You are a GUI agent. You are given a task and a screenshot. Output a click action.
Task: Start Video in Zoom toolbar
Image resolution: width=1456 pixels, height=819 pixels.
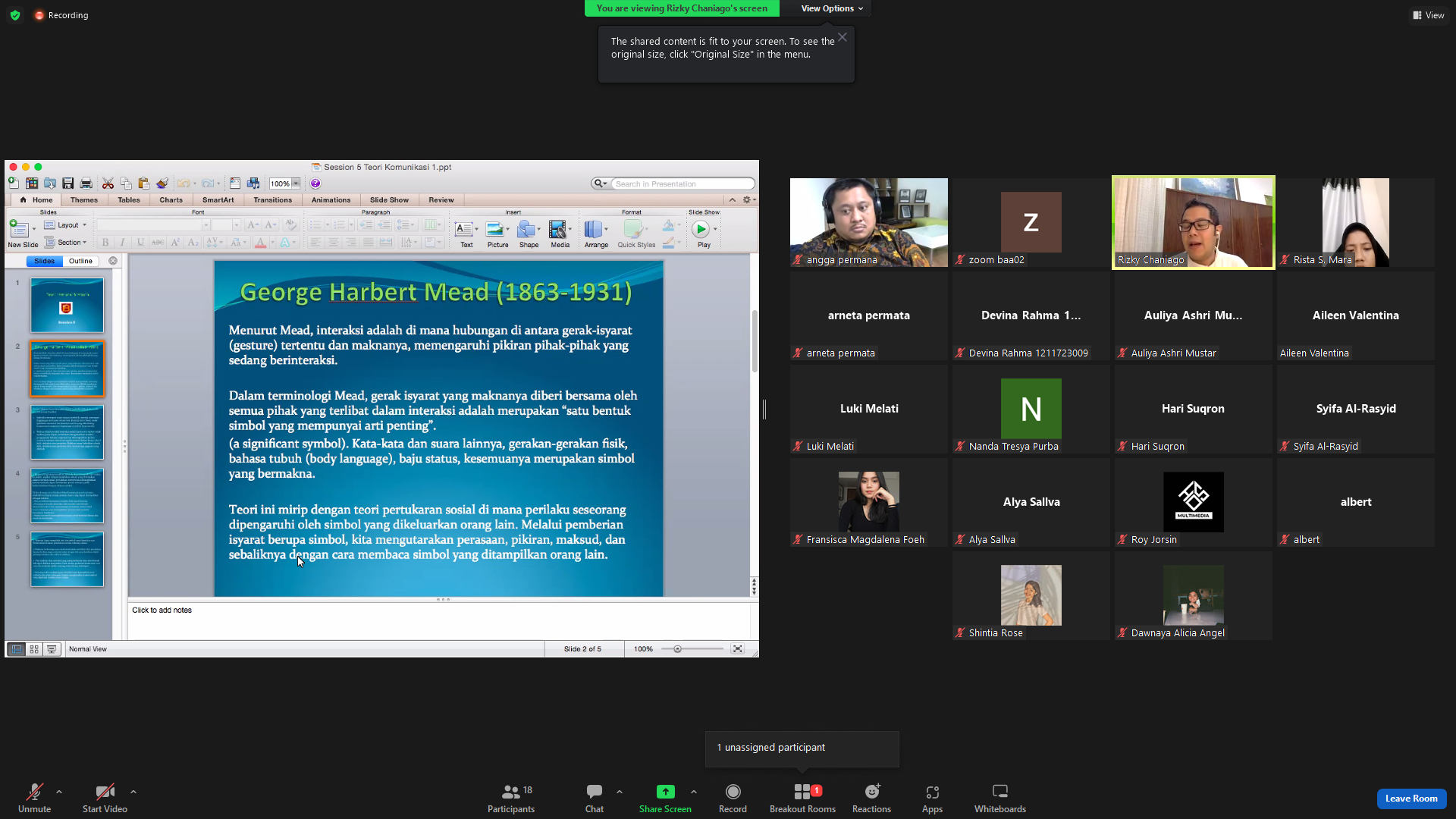[x=105, y=798]
